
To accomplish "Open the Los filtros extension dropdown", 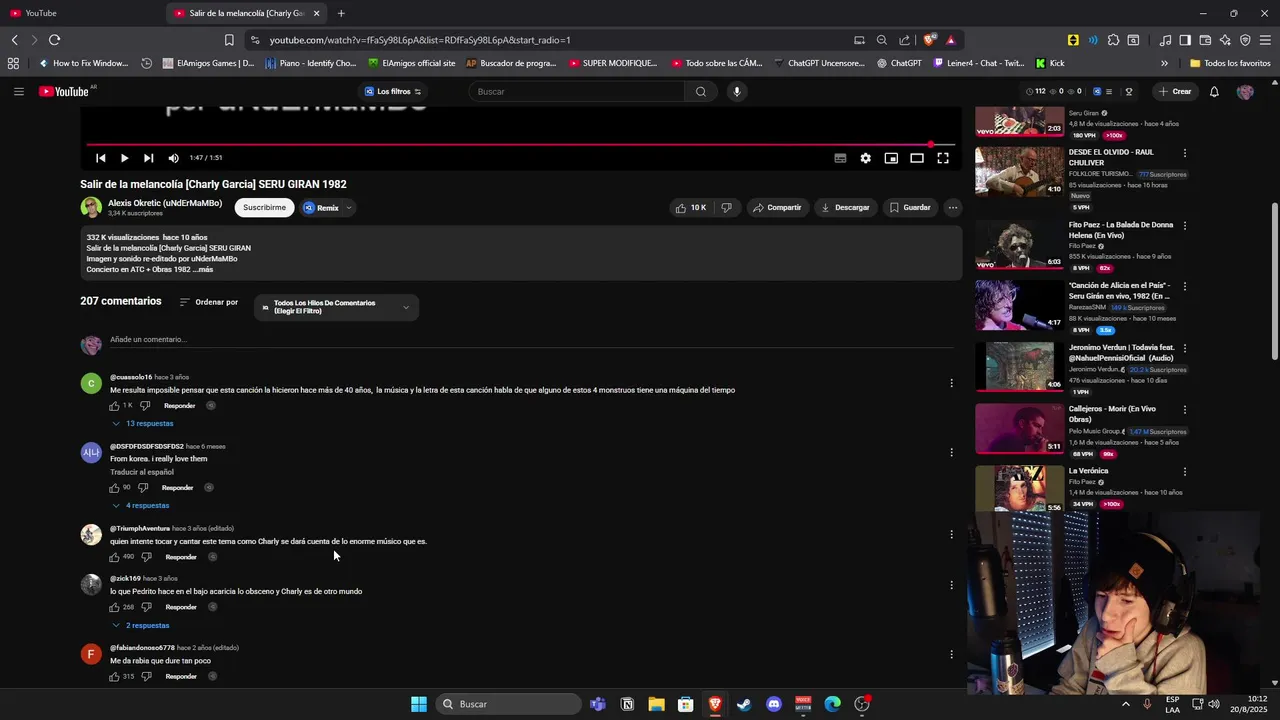I will coord(393,91).
